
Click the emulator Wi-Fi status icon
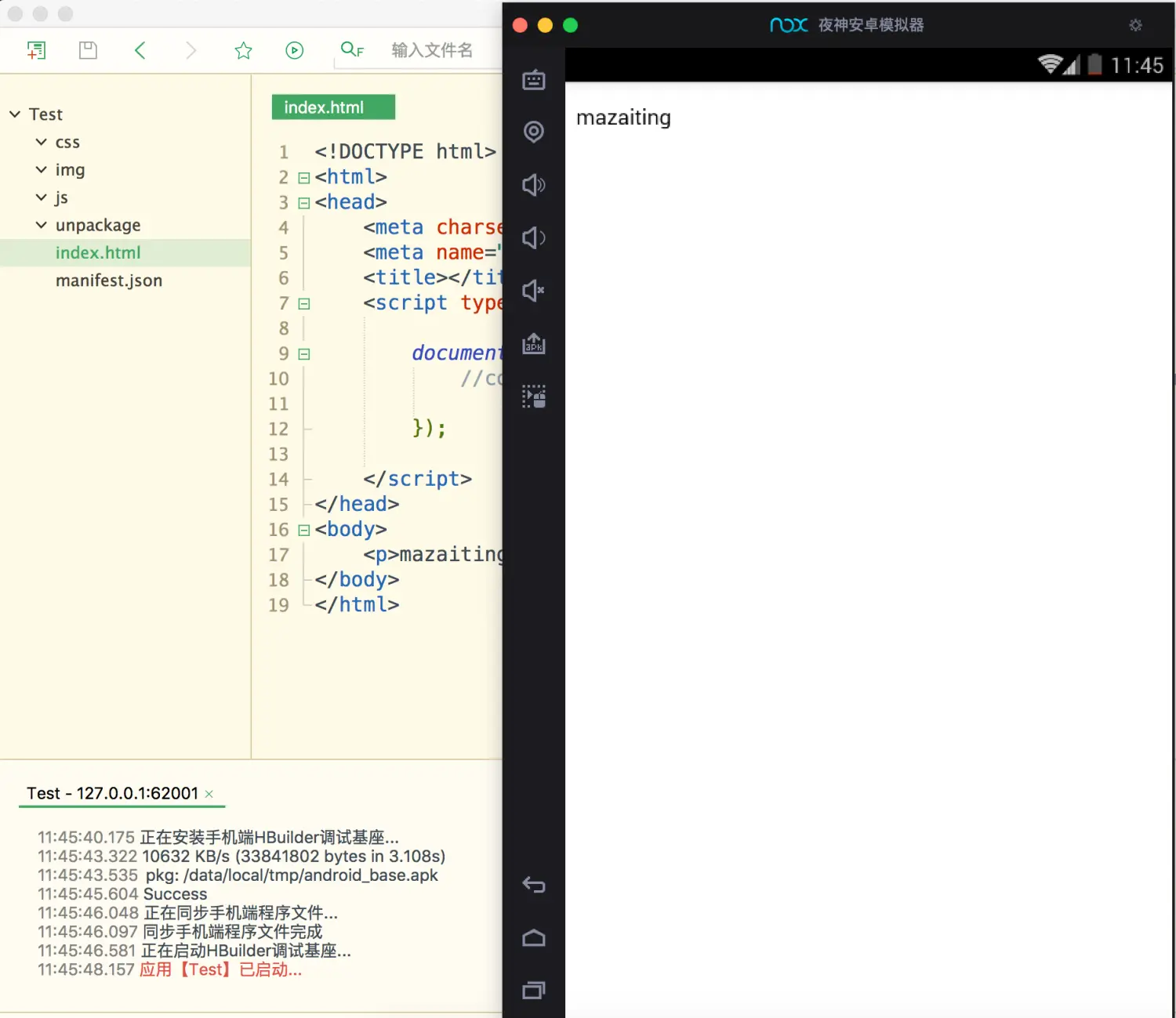(x=1050, y=64)
